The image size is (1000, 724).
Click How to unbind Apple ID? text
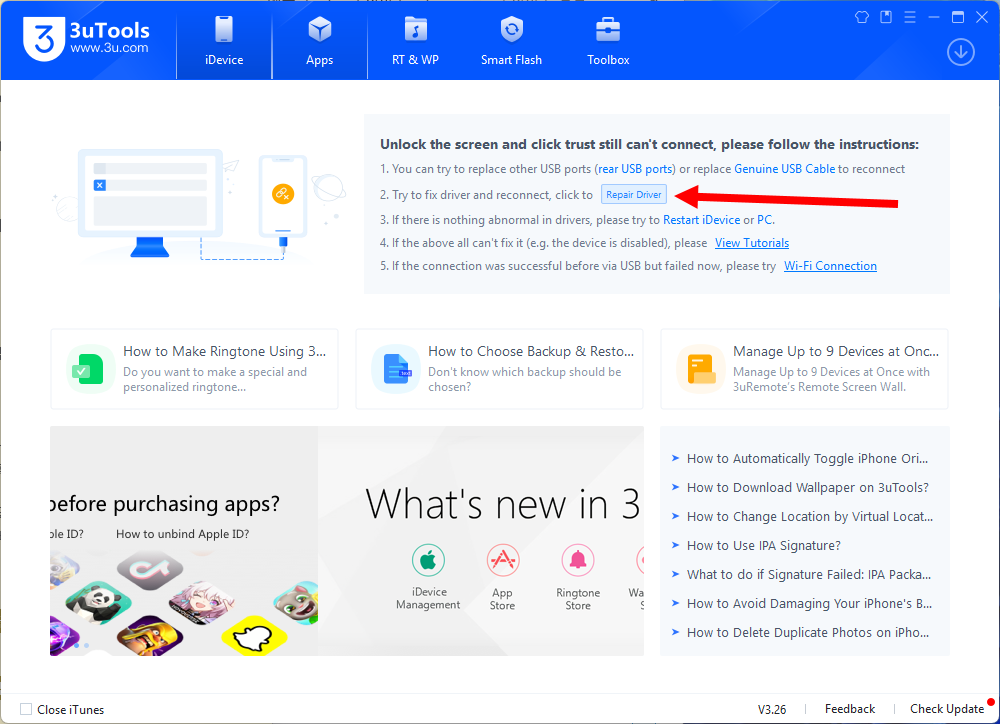pos(182,534)
